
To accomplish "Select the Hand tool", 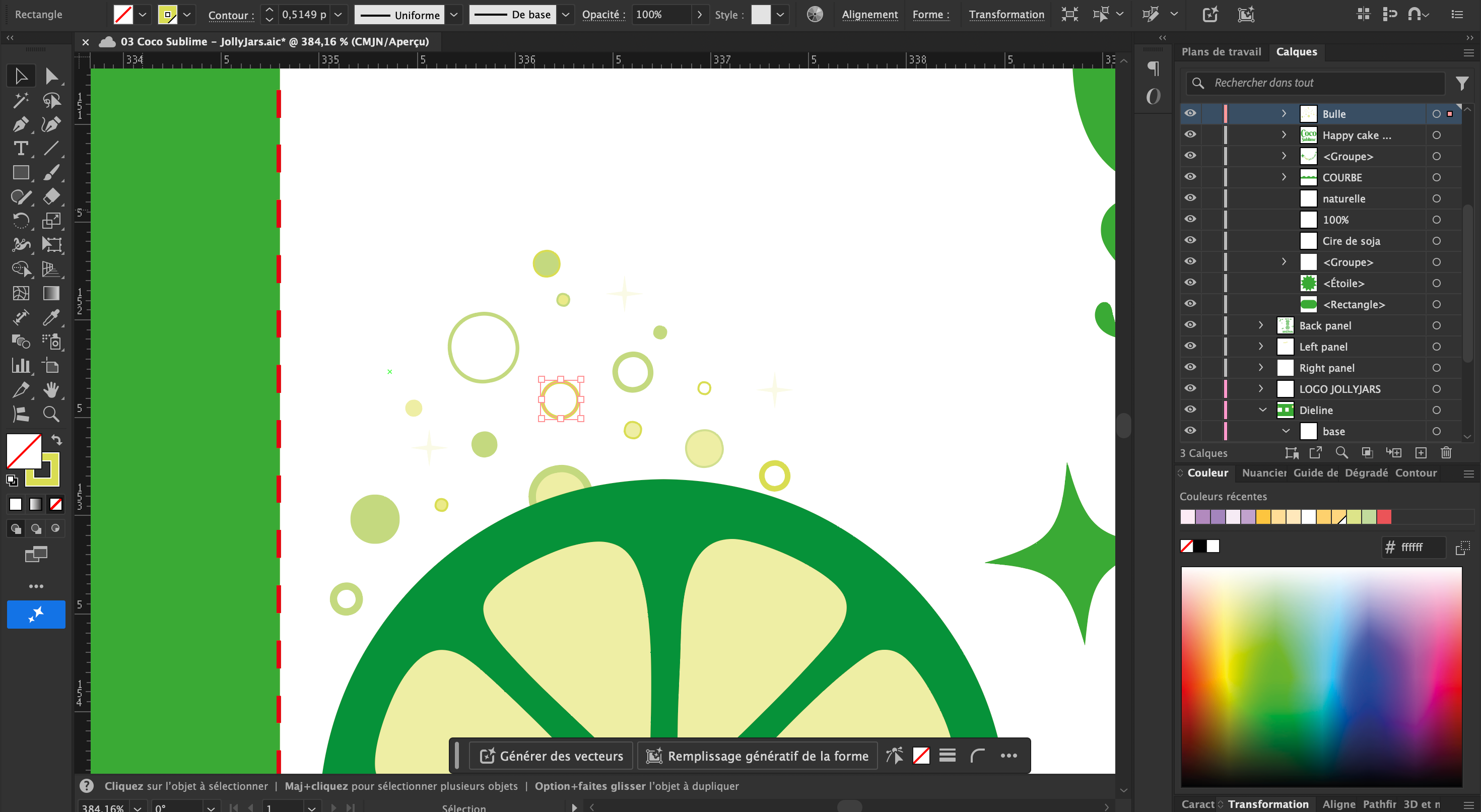I will tap(51, 390).
